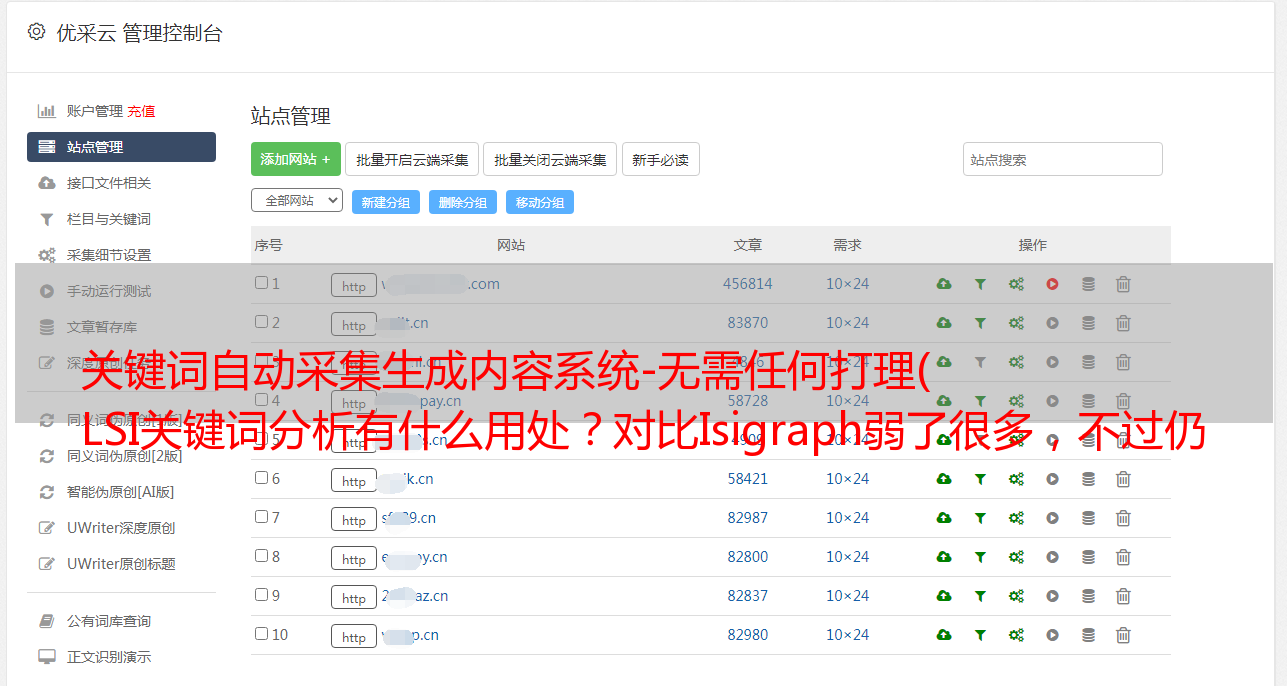The height and width of the screenshot is (686, 1287).
Task: Click the filter icon in row 7
Action: (980, 518)
